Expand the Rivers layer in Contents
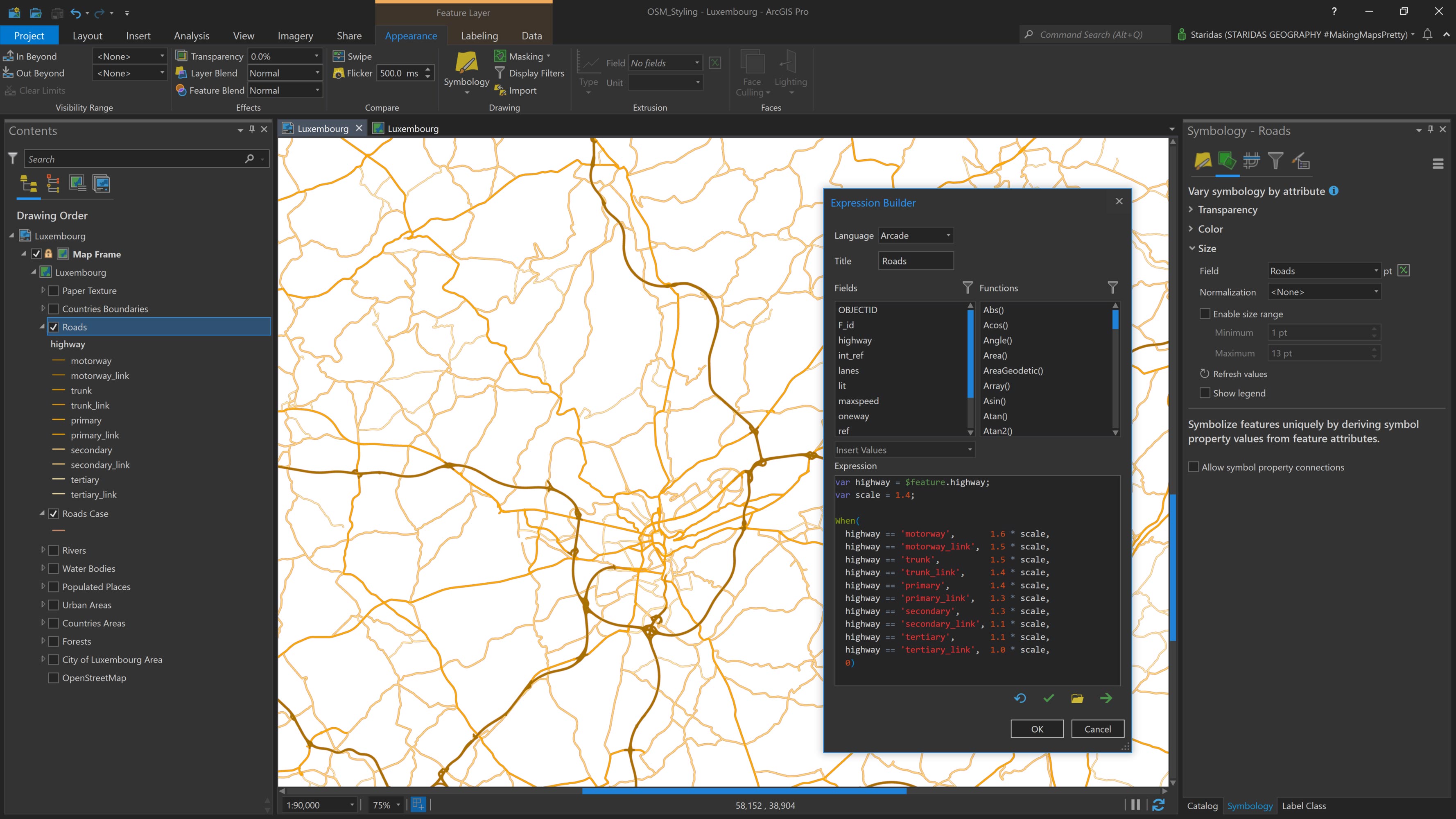Image resolution: width=1456 pixels, height=819 pixels. coord(43,550)
